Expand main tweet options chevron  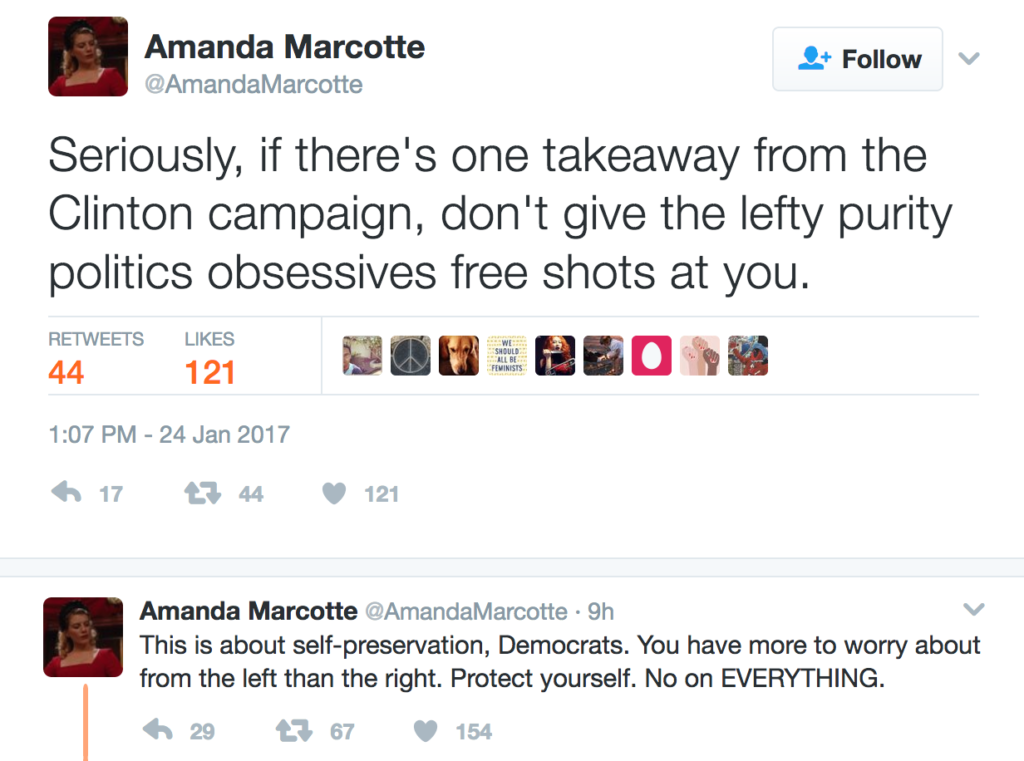pos(968,59)
